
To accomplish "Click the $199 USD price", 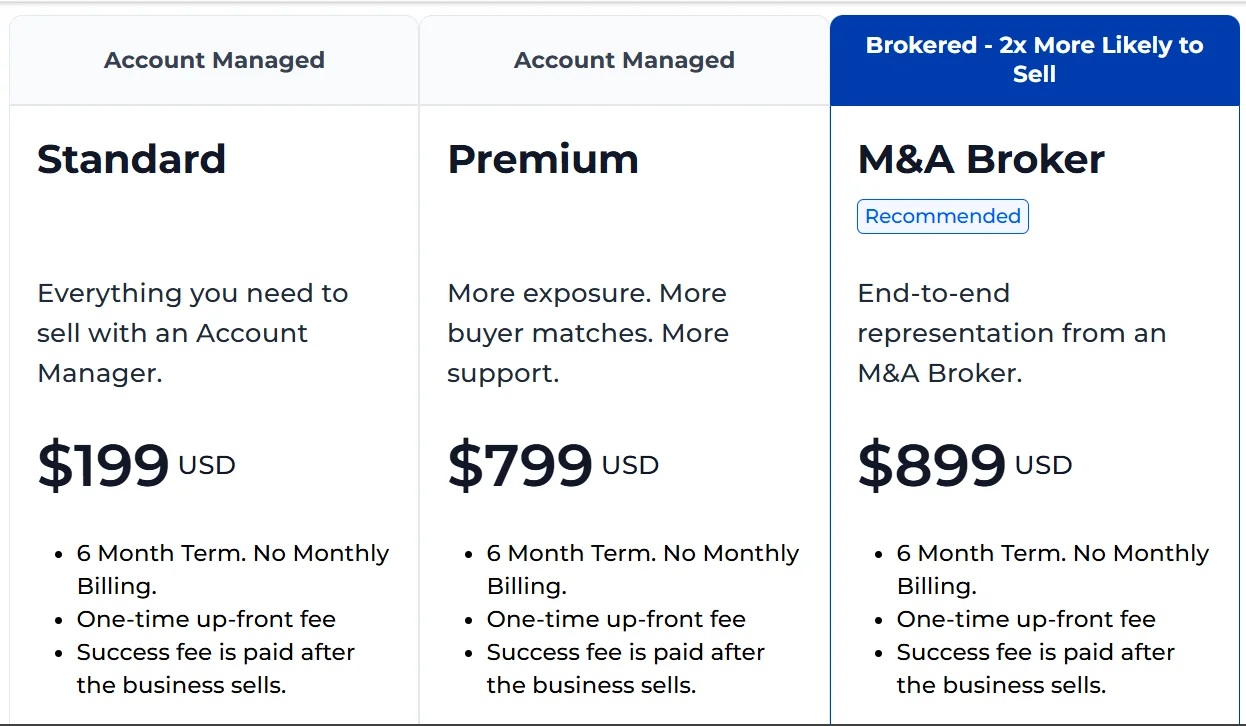I will click(136, 465).
